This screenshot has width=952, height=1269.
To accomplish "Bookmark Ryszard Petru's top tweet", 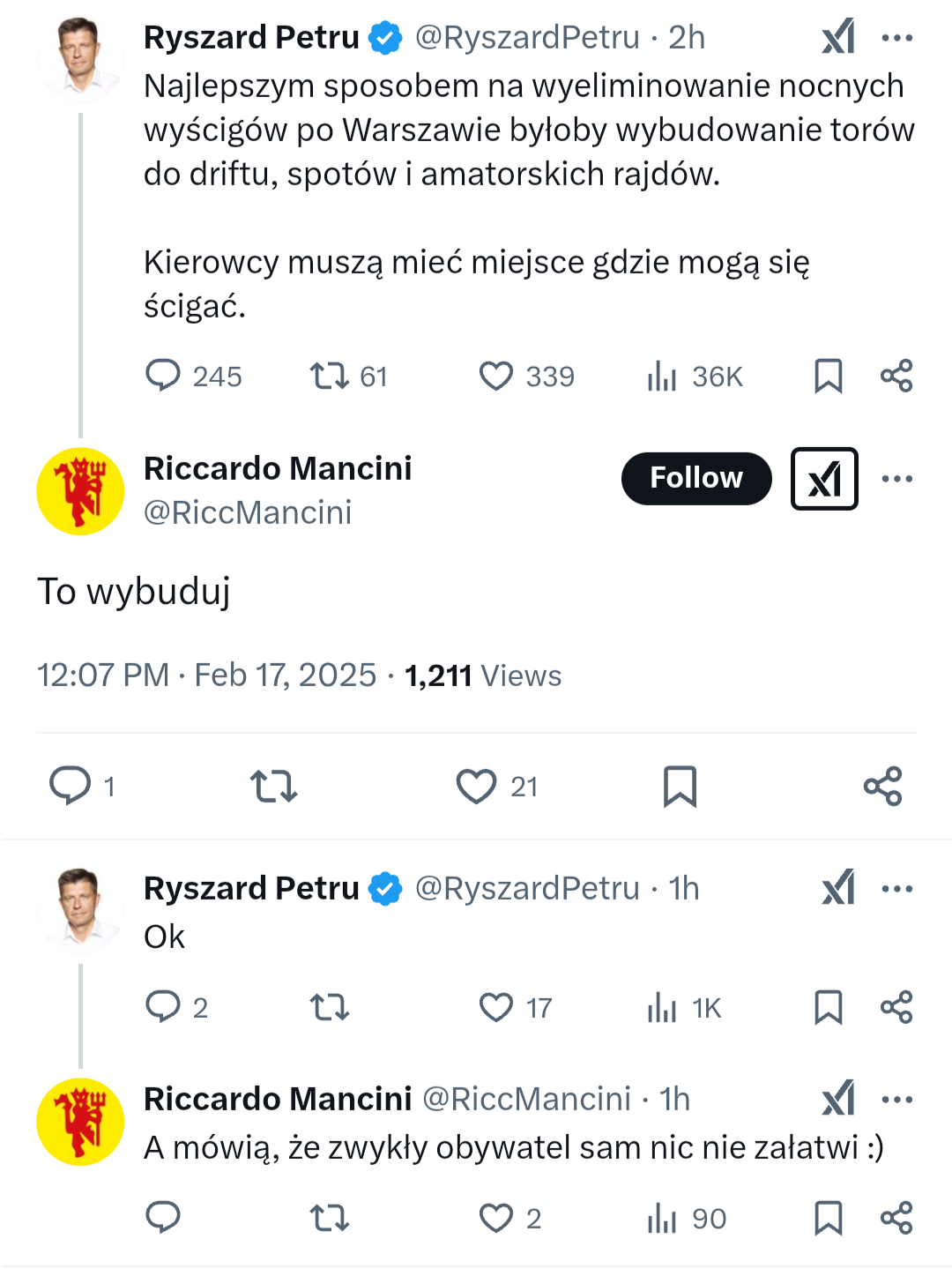I will [x=828, y=377].
